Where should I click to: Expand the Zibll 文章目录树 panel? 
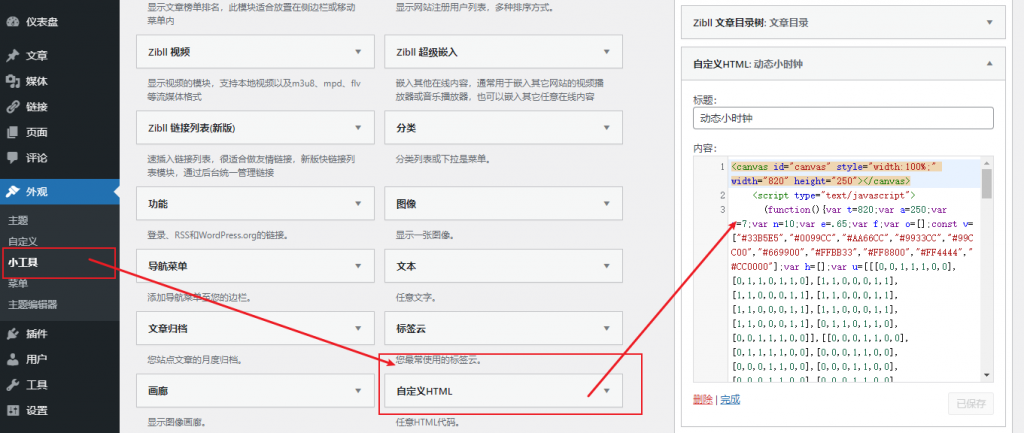click(x=989, y=21)
